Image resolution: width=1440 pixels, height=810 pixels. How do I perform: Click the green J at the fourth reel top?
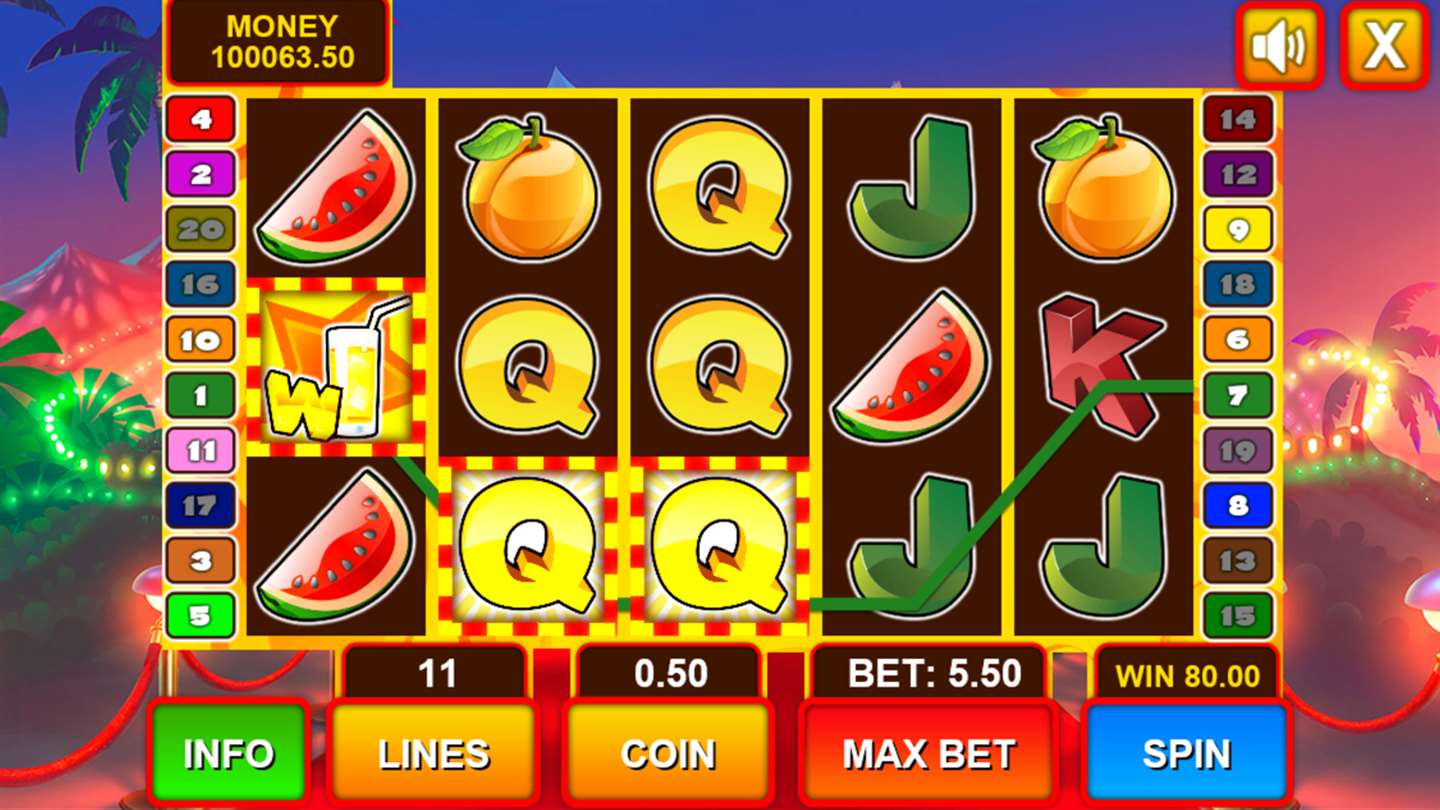[x=911, y=187]
